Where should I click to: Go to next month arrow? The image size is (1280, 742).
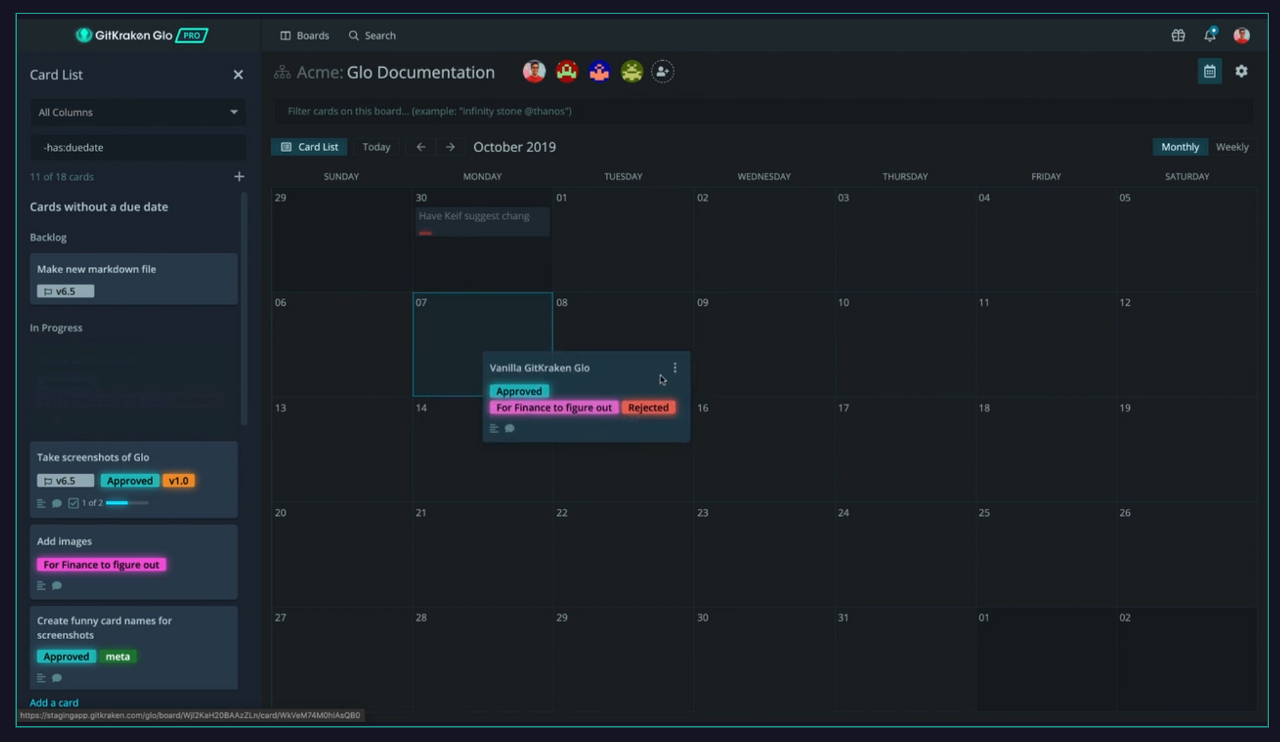(x=450, y=147)
